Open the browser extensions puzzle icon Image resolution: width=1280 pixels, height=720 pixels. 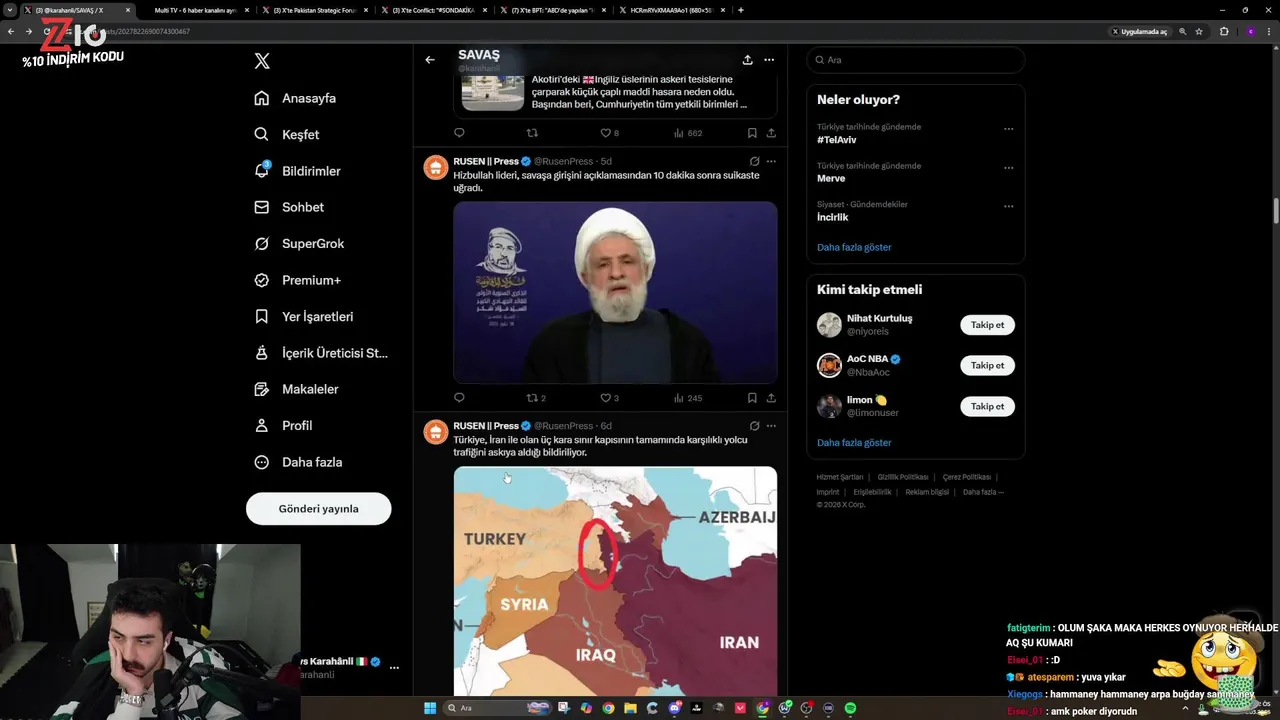pyautogui.click(x=1224, y=31)
